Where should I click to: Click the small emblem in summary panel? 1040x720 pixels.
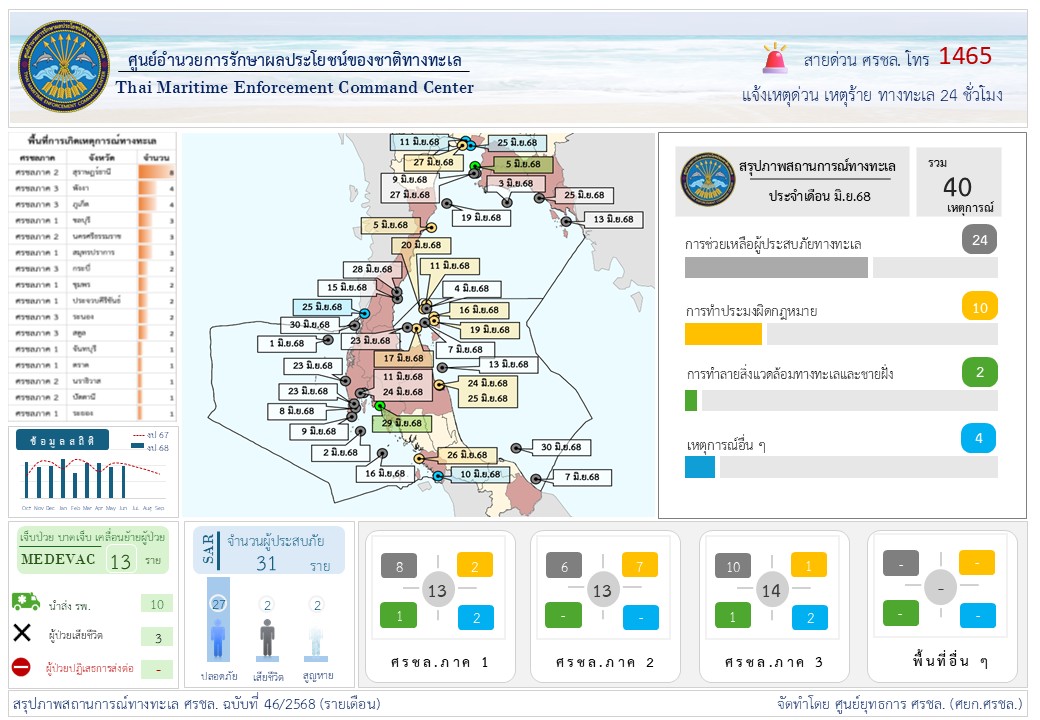tap(706, 179)
